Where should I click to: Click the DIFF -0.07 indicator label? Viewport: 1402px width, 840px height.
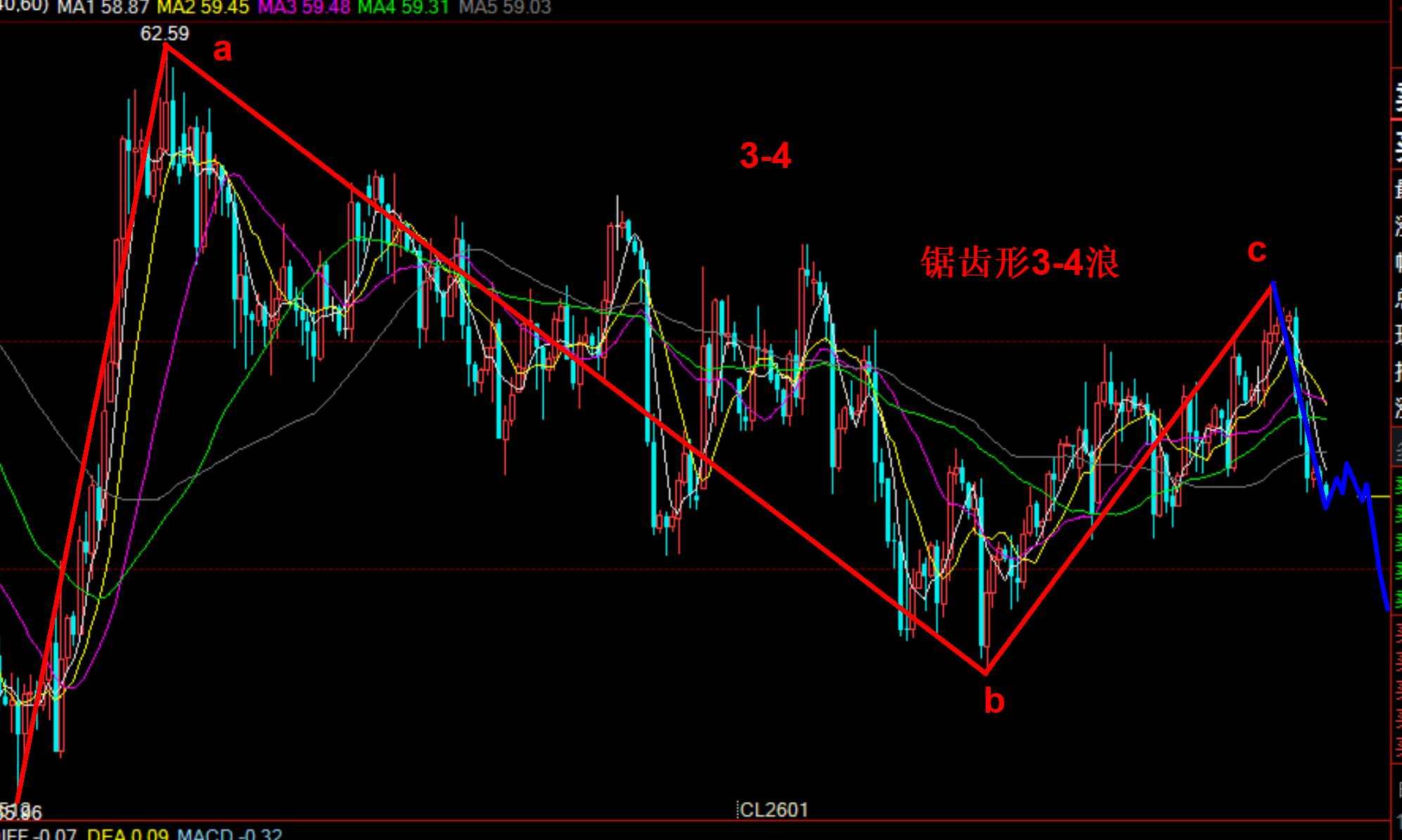coord(39,834)
